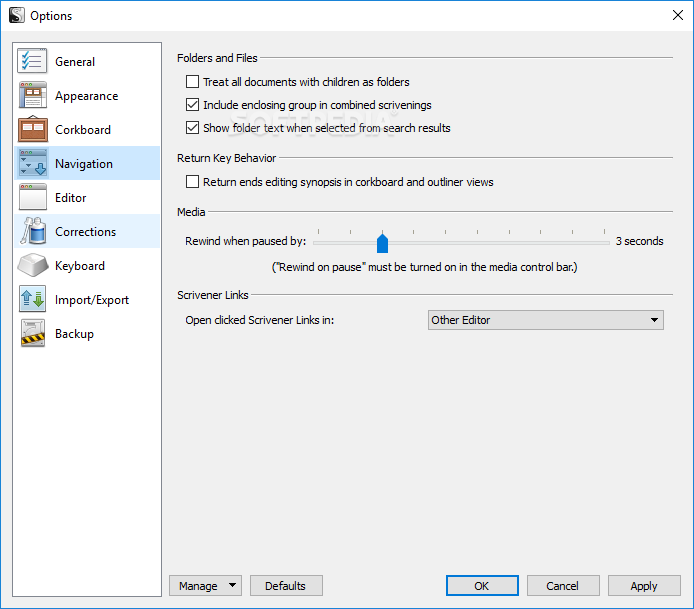Close the Options dialog window
The width and height of the screenshot is (694, 609).
click(x=678, y=15)
